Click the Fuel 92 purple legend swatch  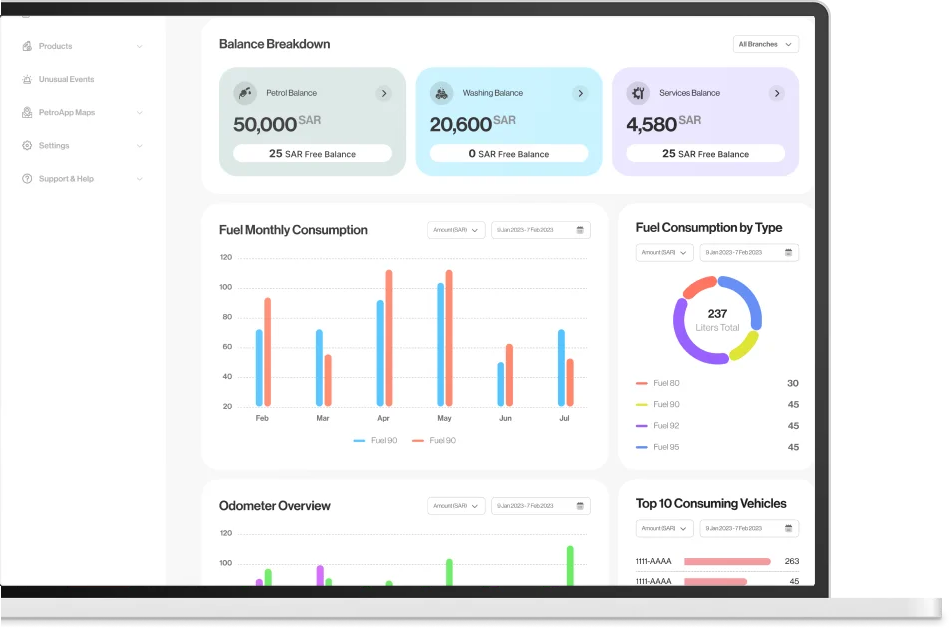pos(642,426)
